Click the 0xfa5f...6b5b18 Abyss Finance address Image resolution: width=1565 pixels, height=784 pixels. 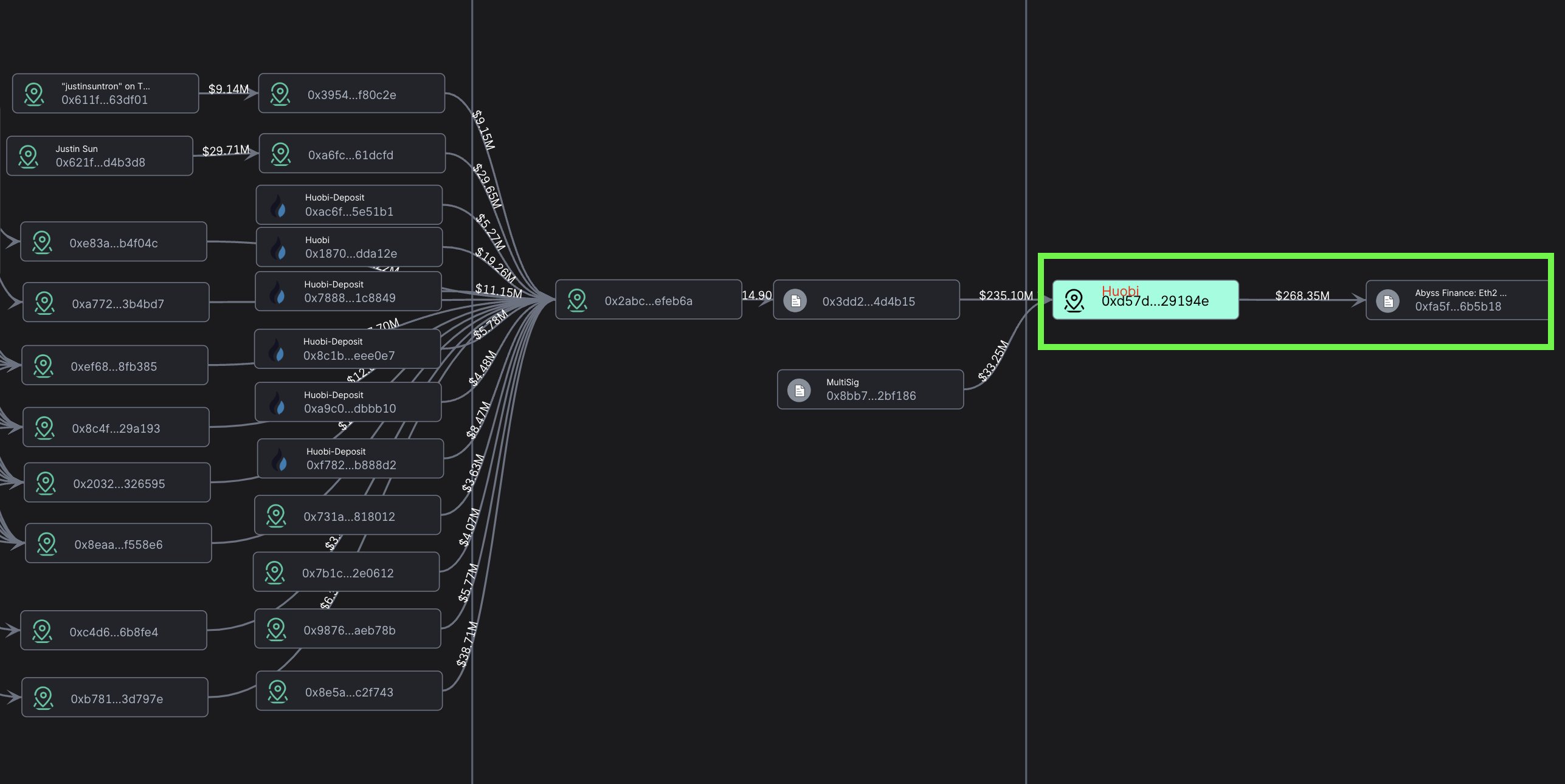(x=1457, y=306)
